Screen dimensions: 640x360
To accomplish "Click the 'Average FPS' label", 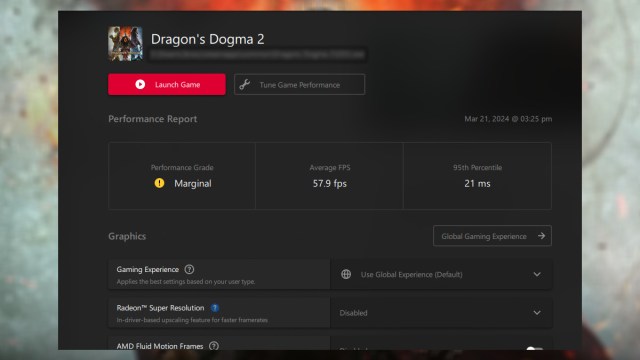I will pos(330,167).
